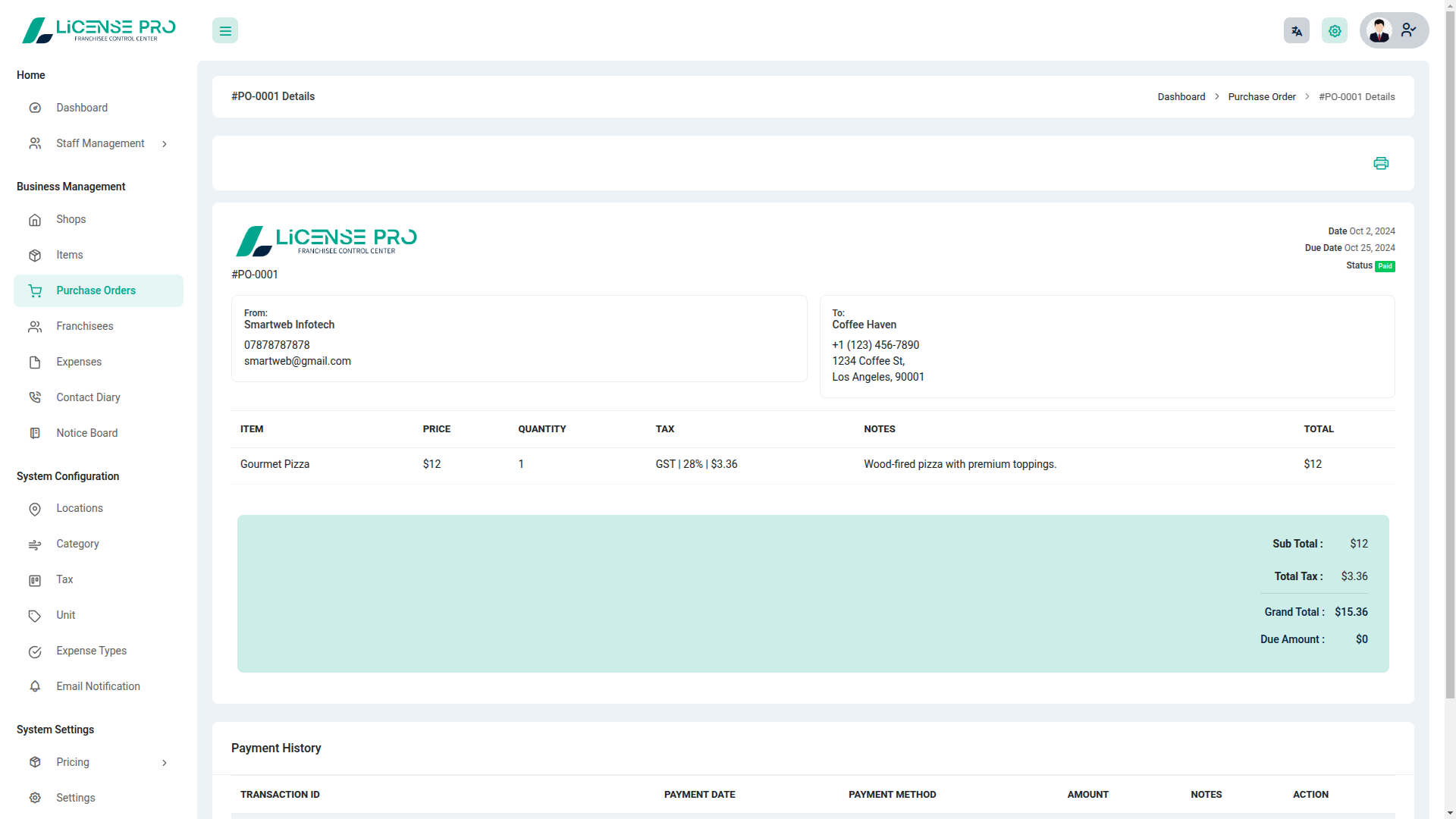
Task: Click the Locations pin icon
Action: [35, 509]
